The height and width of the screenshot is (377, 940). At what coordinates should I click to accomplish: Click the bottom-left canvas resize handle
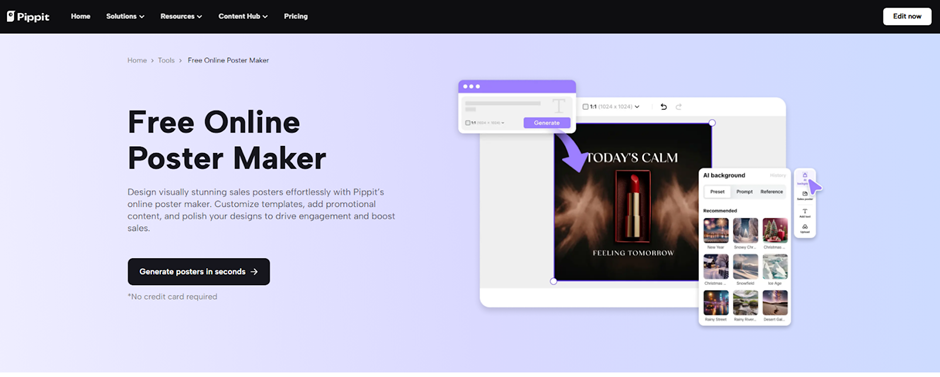[553, 281]
